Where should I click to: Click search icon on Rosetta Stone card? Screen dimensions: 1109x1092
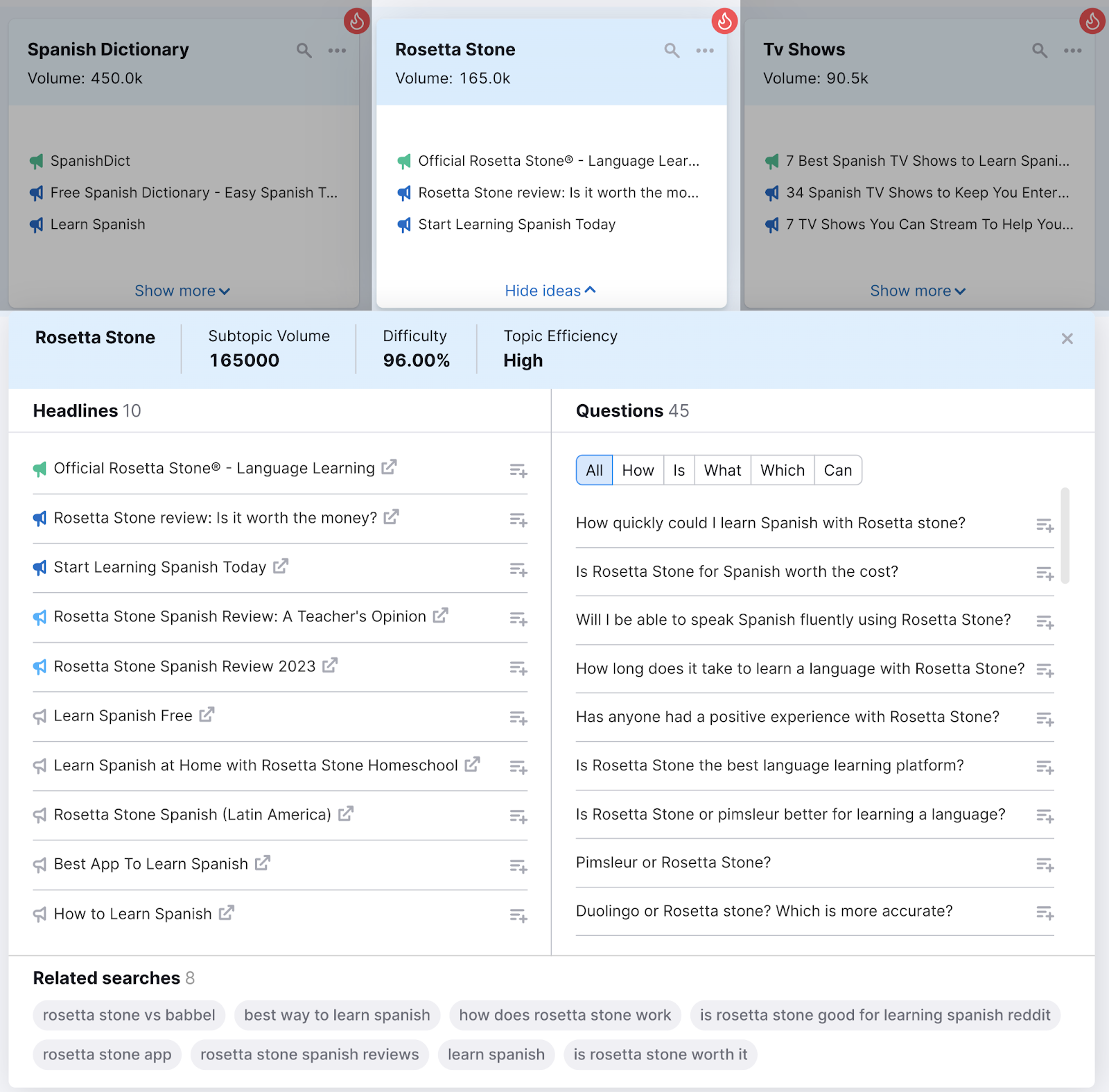tap(672, 51)
